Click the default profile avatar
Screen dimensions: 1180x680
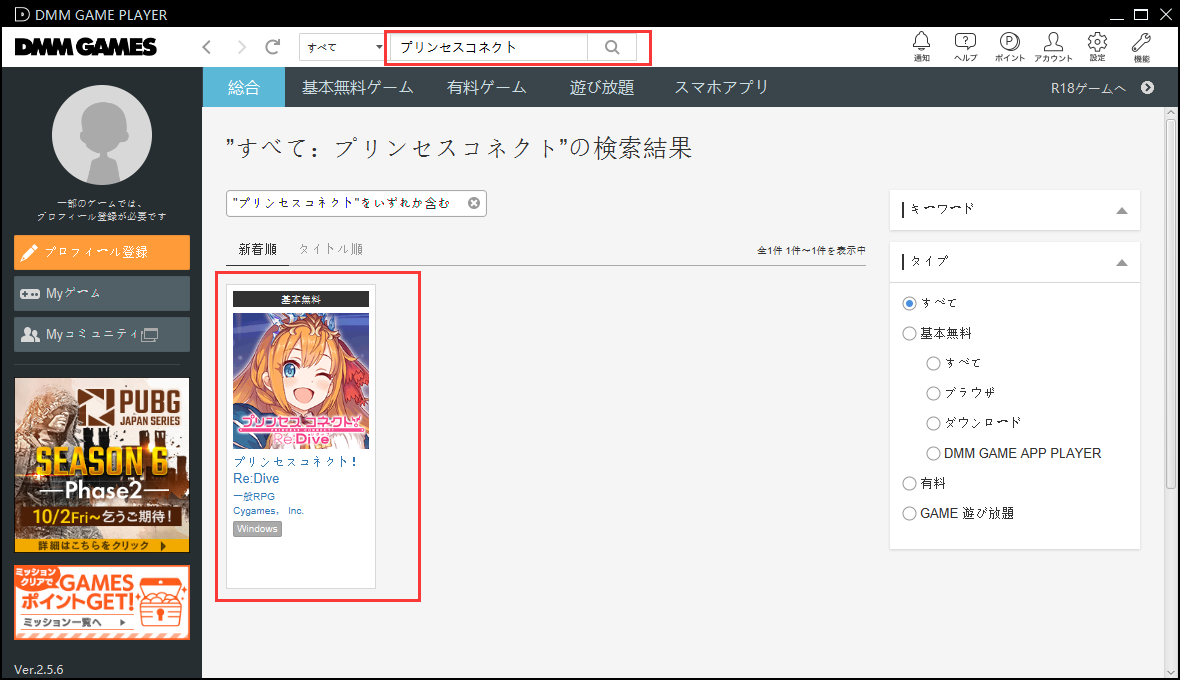pyautogui.click(x=102, y=135)
